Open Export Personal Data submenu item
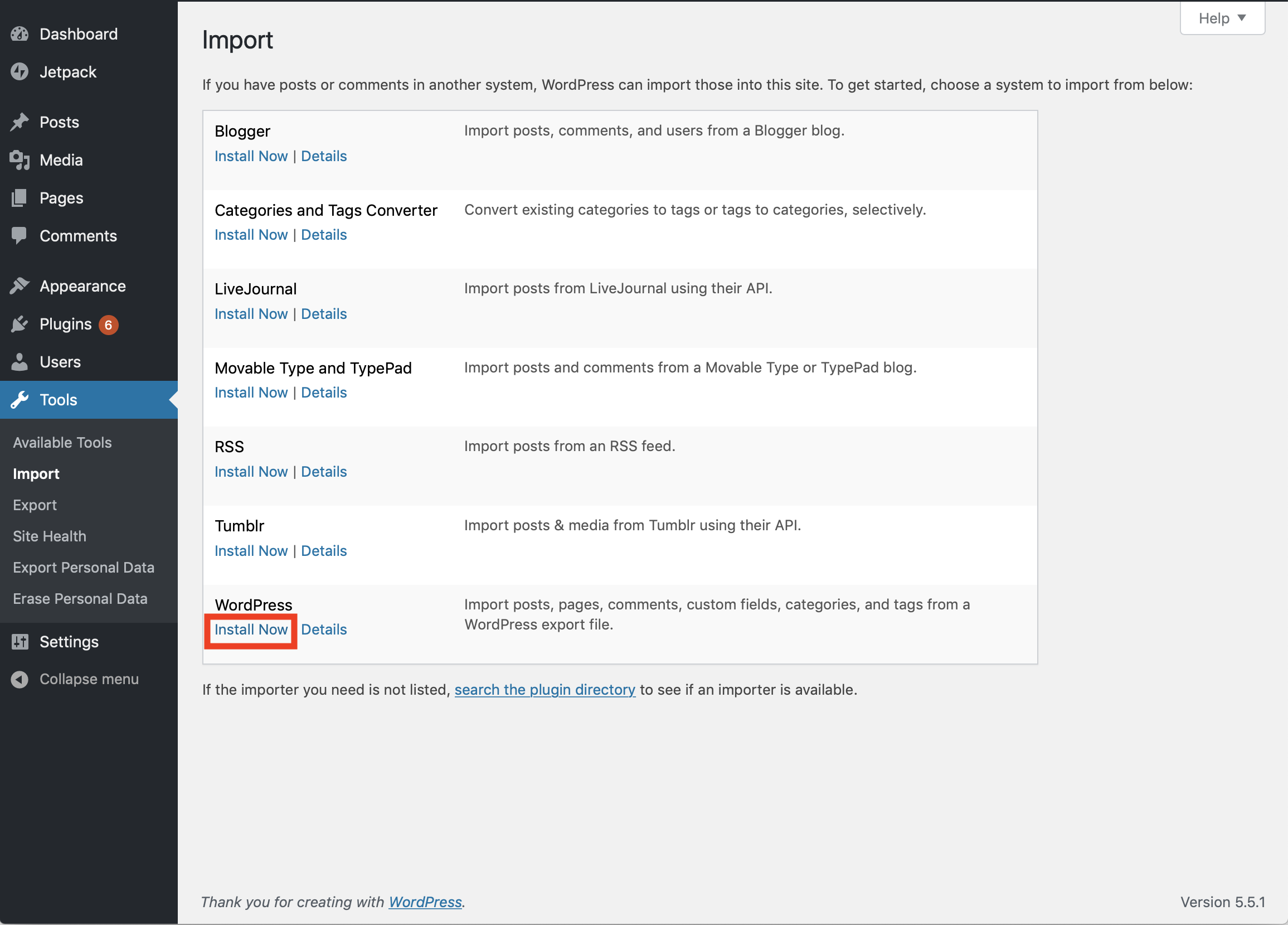This screenshot has height=925, width=1288. (84, 568)
